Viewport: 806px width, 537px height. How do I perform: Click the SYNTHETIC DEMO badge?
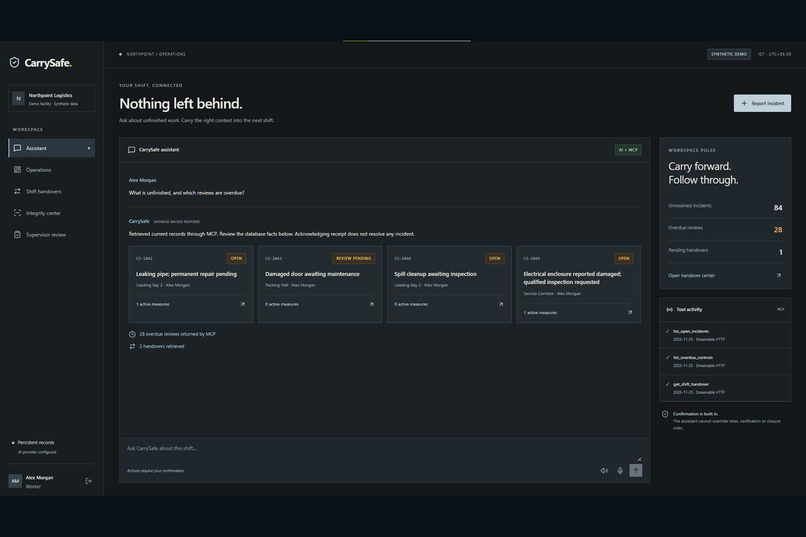coord(729,54)
